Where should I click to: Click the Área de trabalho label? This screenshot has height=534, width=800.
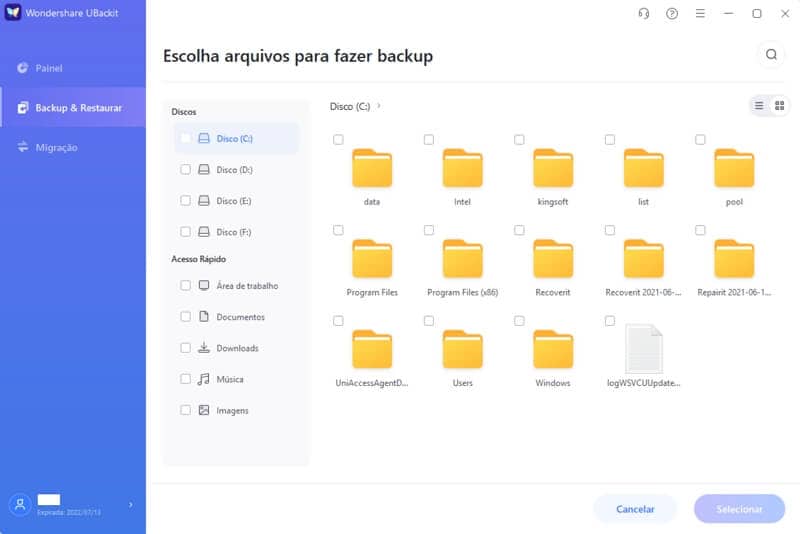247,286
